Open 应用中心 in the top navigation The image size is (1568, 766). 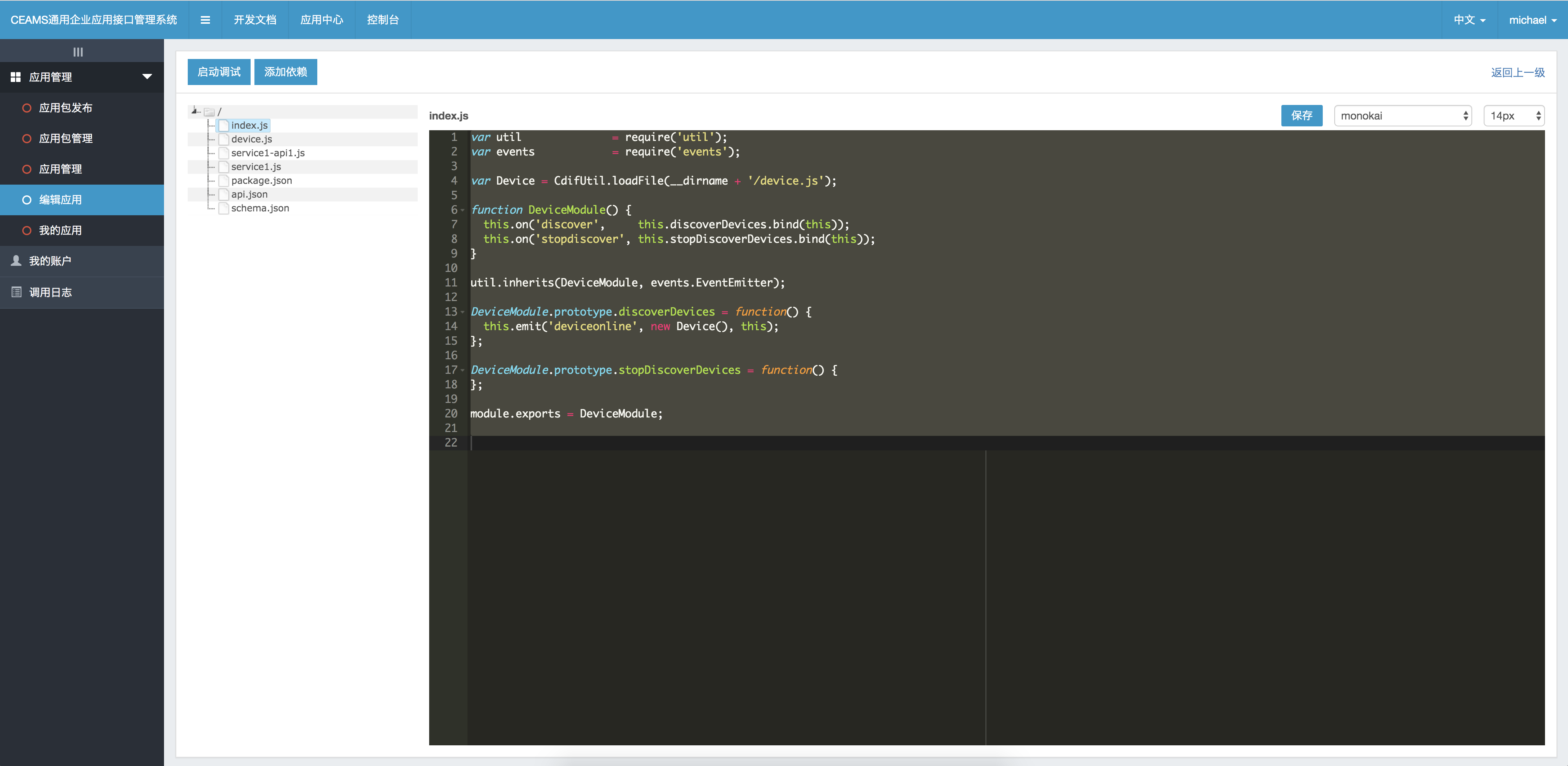pyautogui.click(x=321, y=20)
